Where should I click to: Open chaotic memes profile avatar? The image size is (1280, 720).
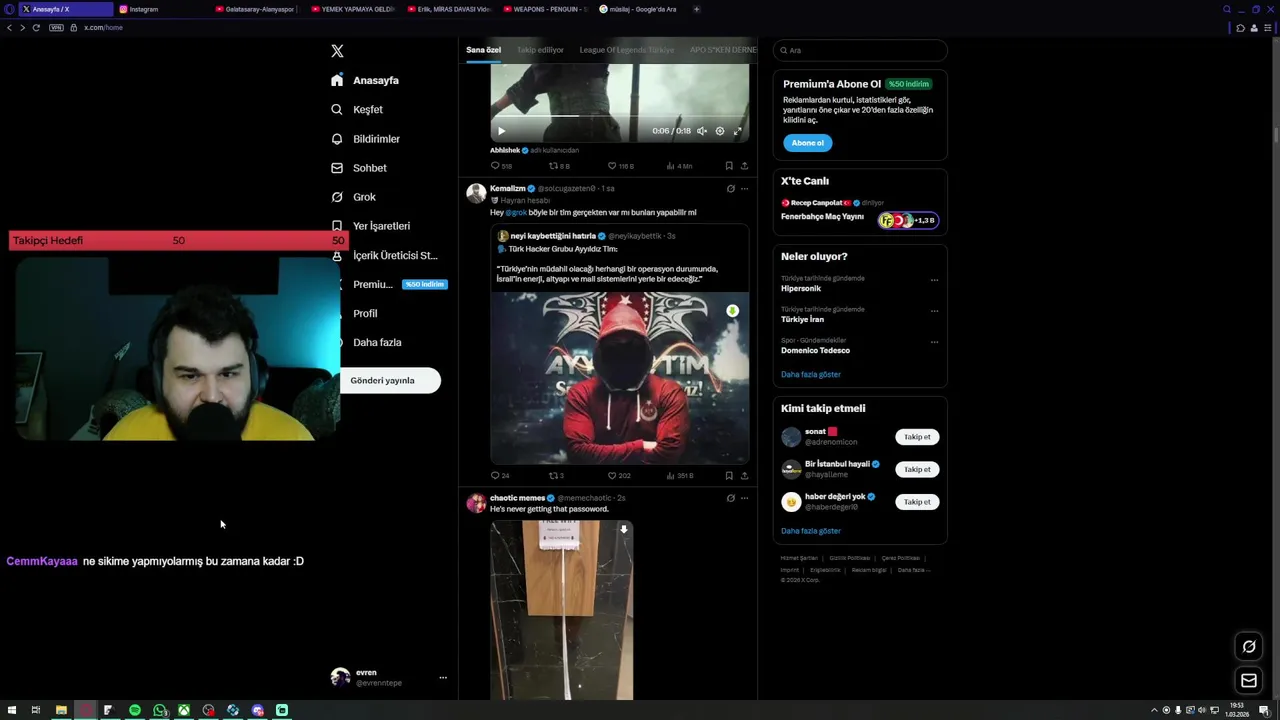476,503
